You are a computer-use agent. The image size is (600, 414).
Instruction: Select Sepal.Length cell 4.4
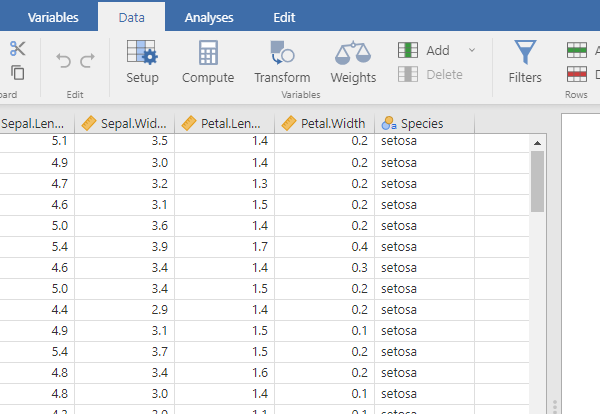(x=37, y=310)
